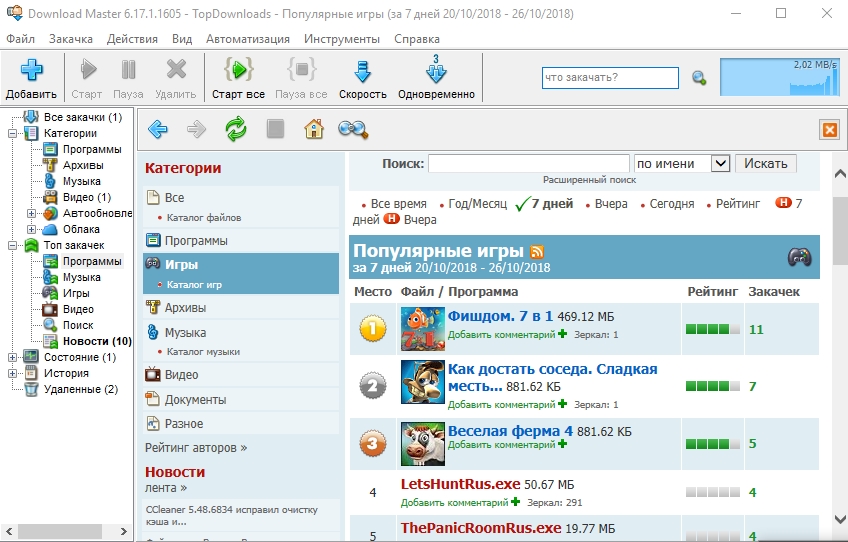Click the rating bar of LetsHuntRus.exe row

point(713,492)
